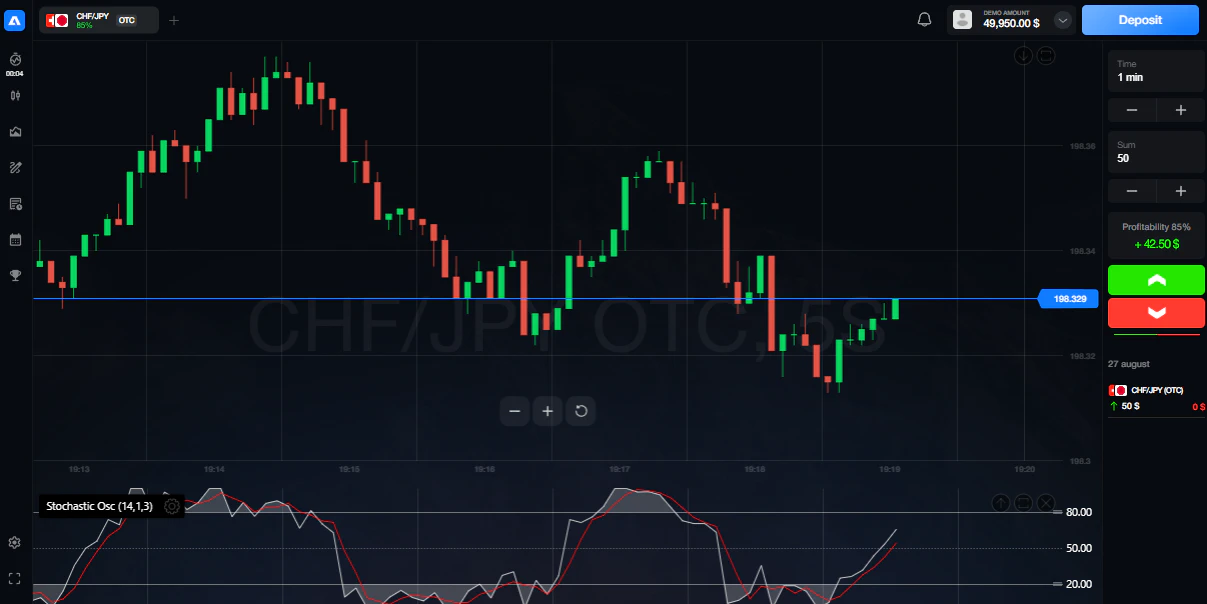
Task: Click the 198.329 current price label
Action: tap(1069, 298)
